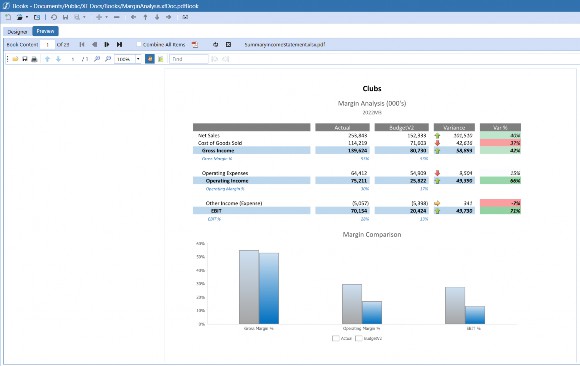Image resolution: width=580 pixels, height=366 pixels.
Task: Click the Book Content page number field
Action: click(x=47, y=45)
